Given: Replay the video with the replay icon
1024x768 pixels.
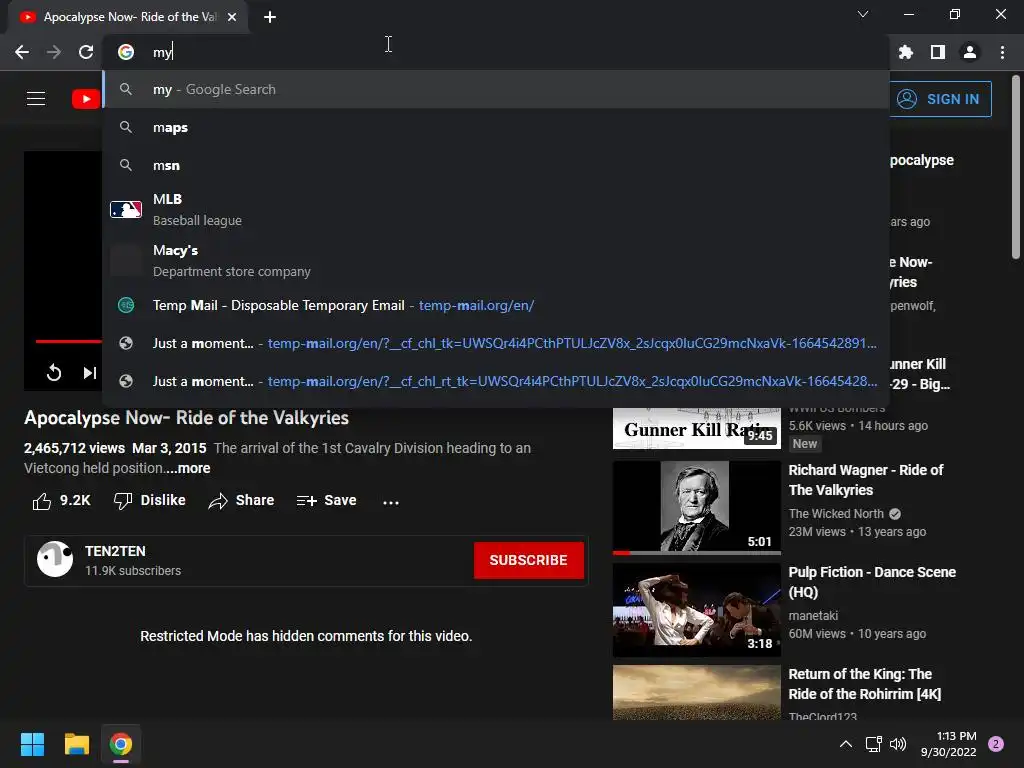Looking at the screenshot, I should pos(54,373).
